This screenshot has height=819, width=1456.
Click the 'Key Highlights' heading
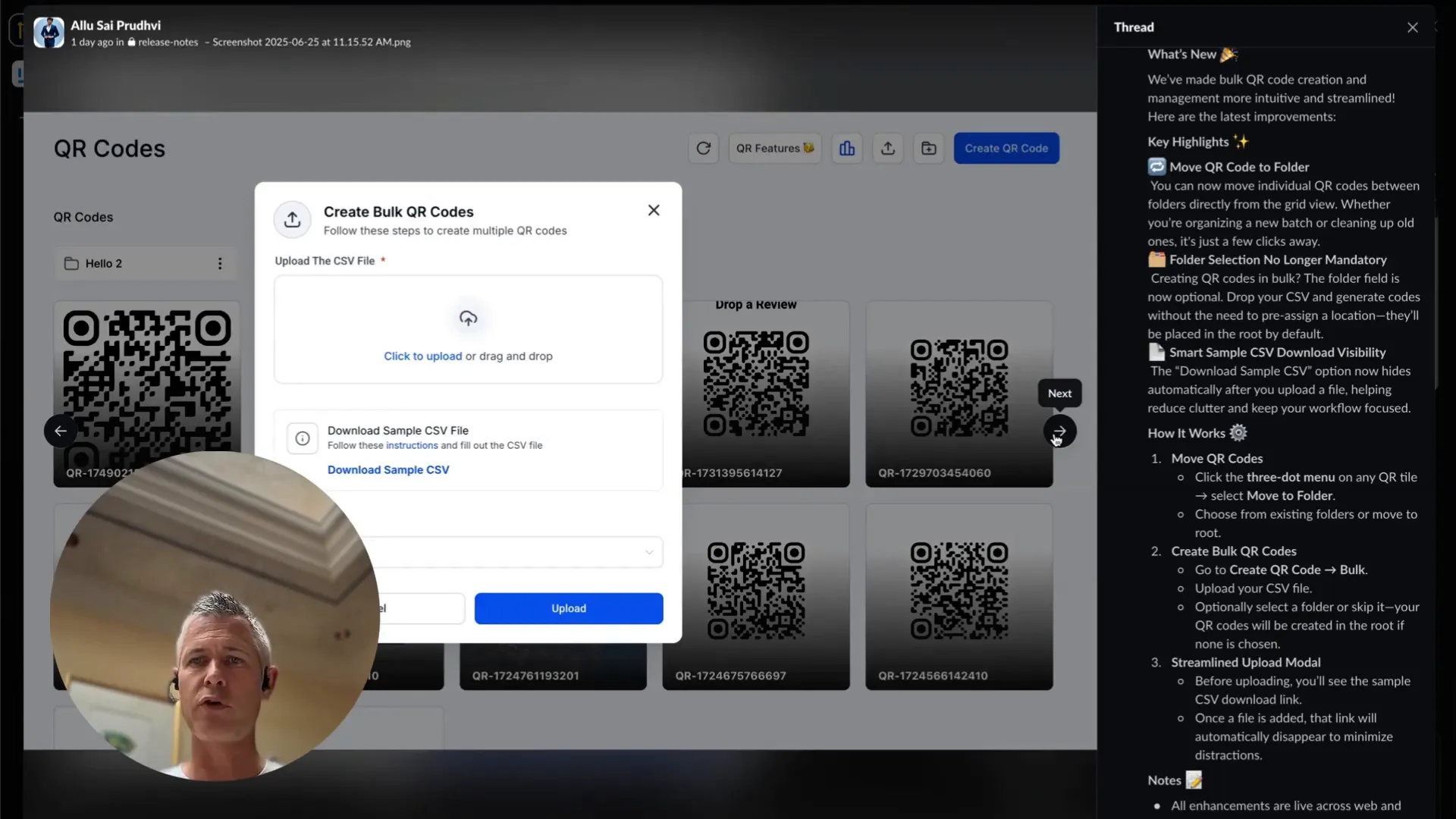[x=1197, y=142]
